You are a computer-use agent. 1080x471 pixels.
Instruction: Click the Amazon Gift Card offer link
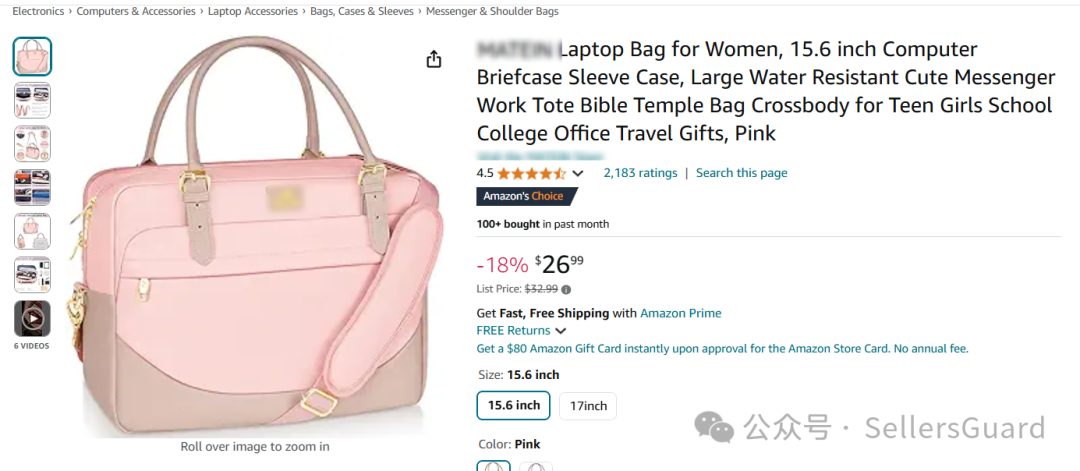coord(722,349)
